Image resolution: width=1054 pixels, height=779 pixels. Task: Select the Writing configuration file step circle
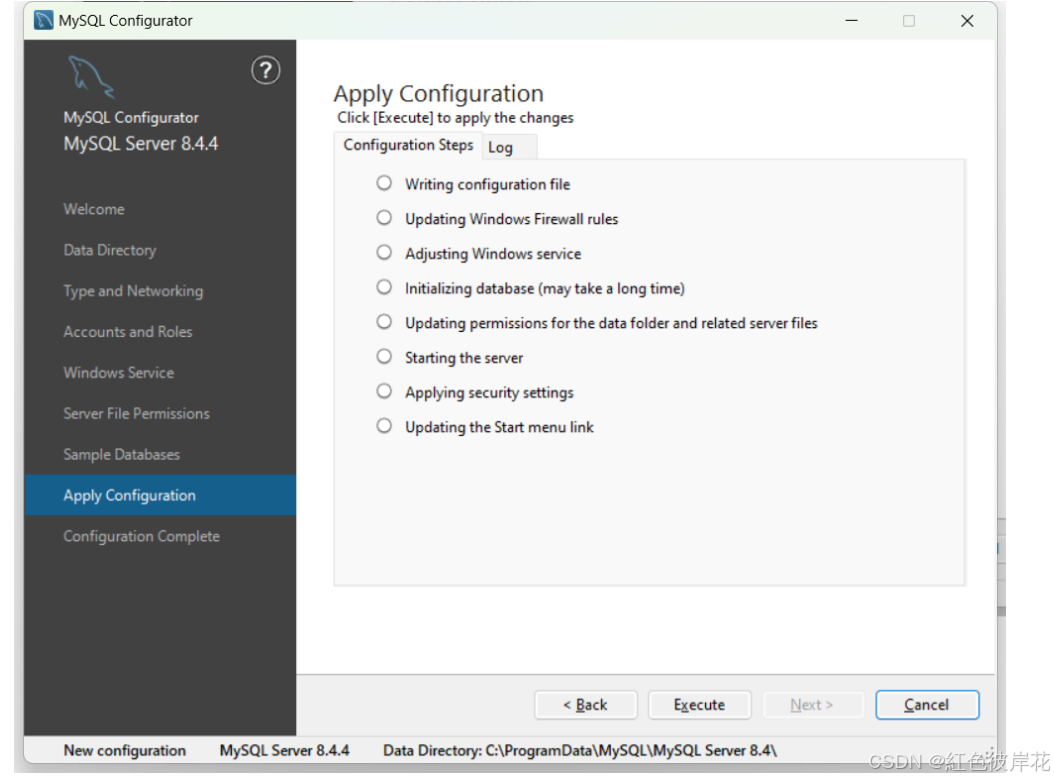tap(384, 183)
